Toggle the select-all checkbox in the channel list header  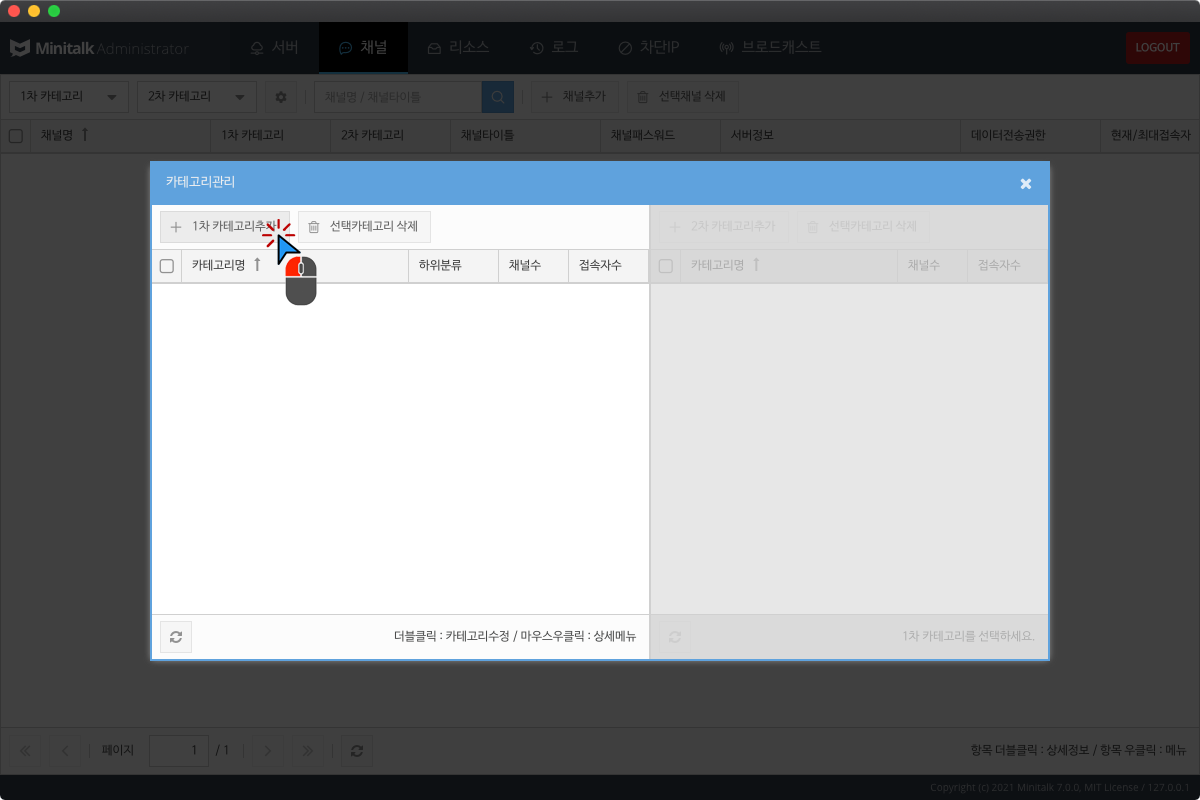[x=15, y=136]
